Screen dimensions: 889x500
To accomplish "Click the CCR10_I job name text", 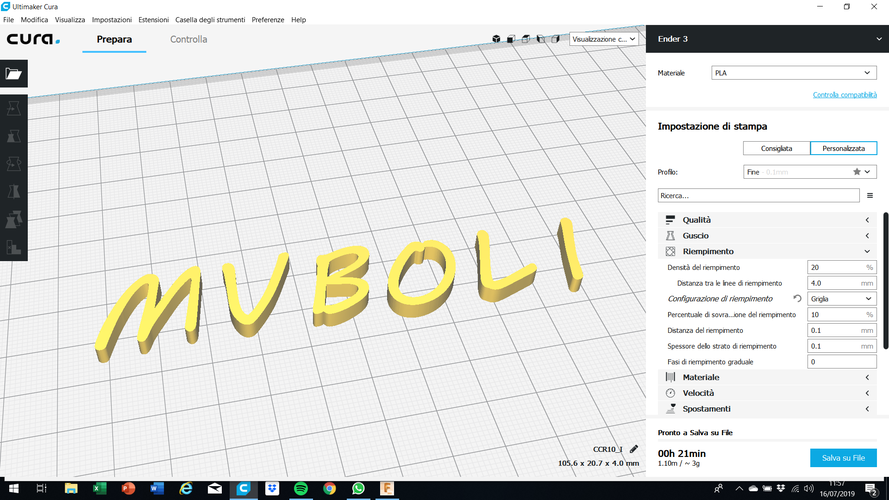I will coord(607,450).
